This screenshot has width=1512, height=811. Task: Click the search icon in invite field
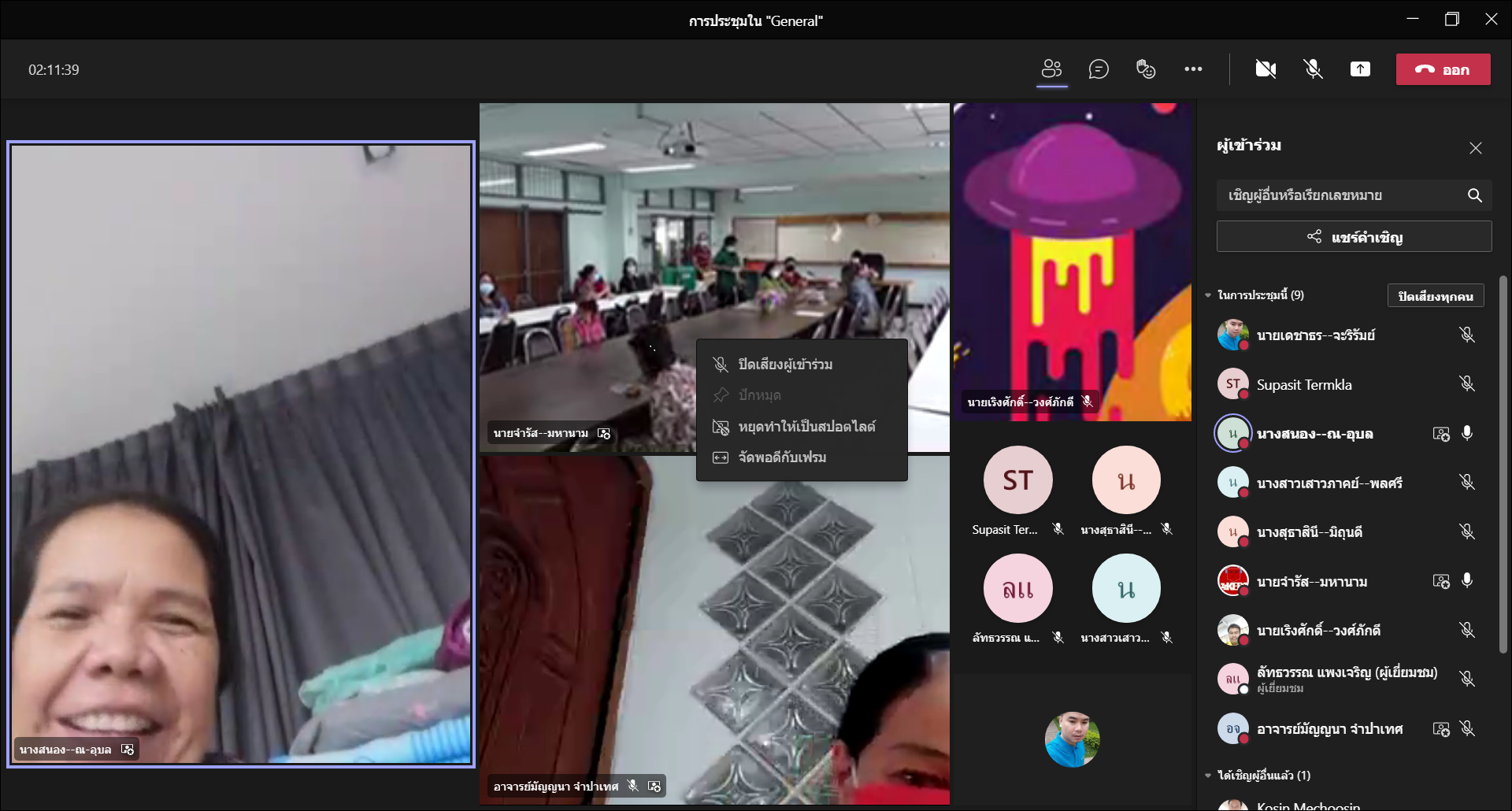(1474, 195)
